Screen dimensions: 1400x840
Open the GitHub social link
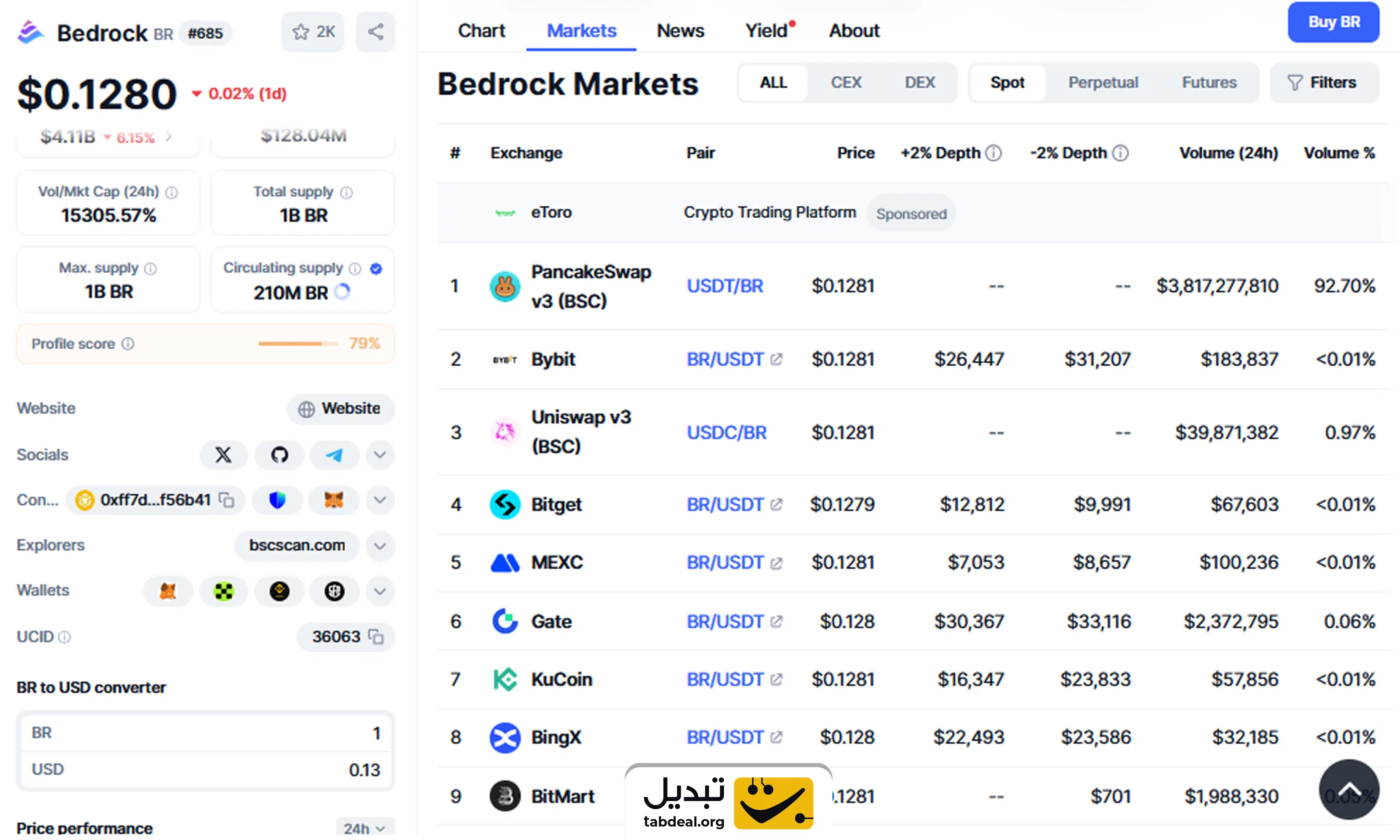279,455
